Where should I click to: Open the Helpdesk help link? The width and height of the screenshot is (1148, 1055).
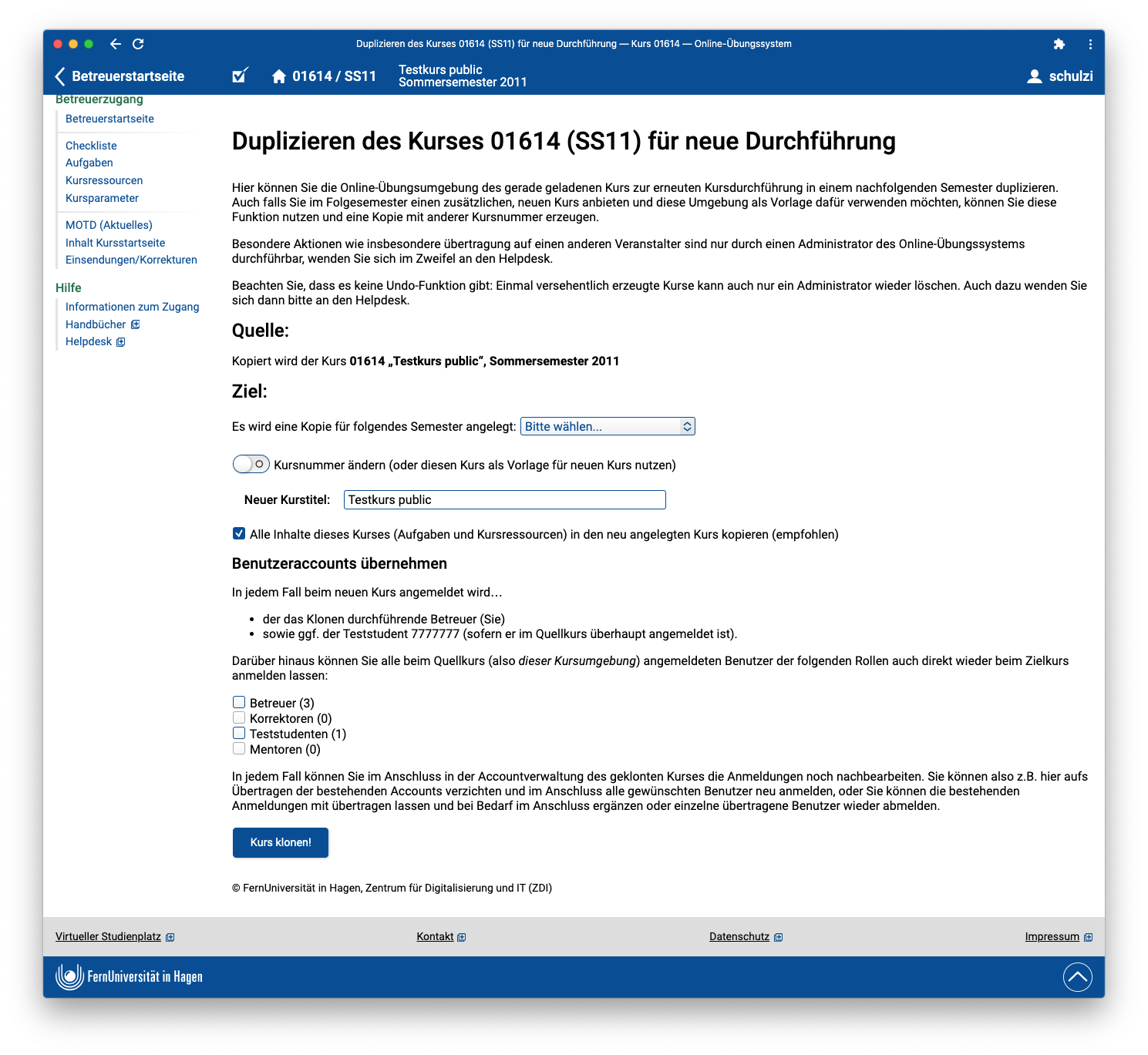click(x=89, y=341)
